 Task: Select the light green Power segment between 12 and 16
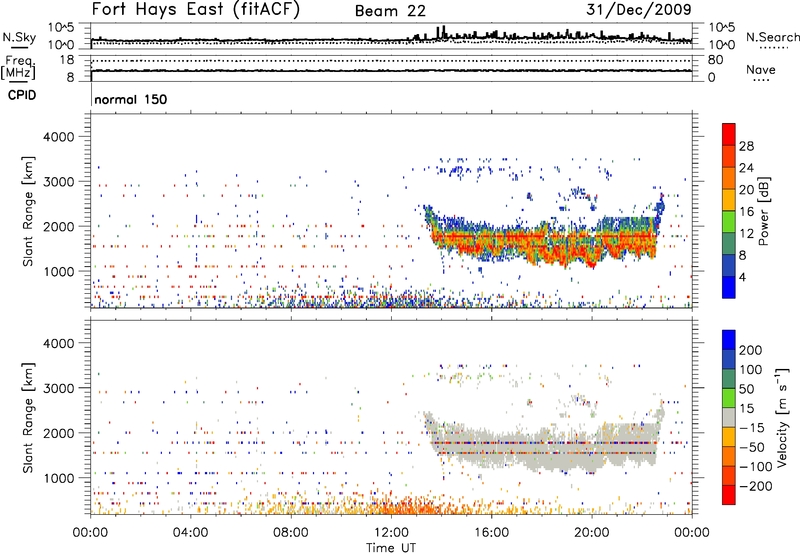click(729, 222)
